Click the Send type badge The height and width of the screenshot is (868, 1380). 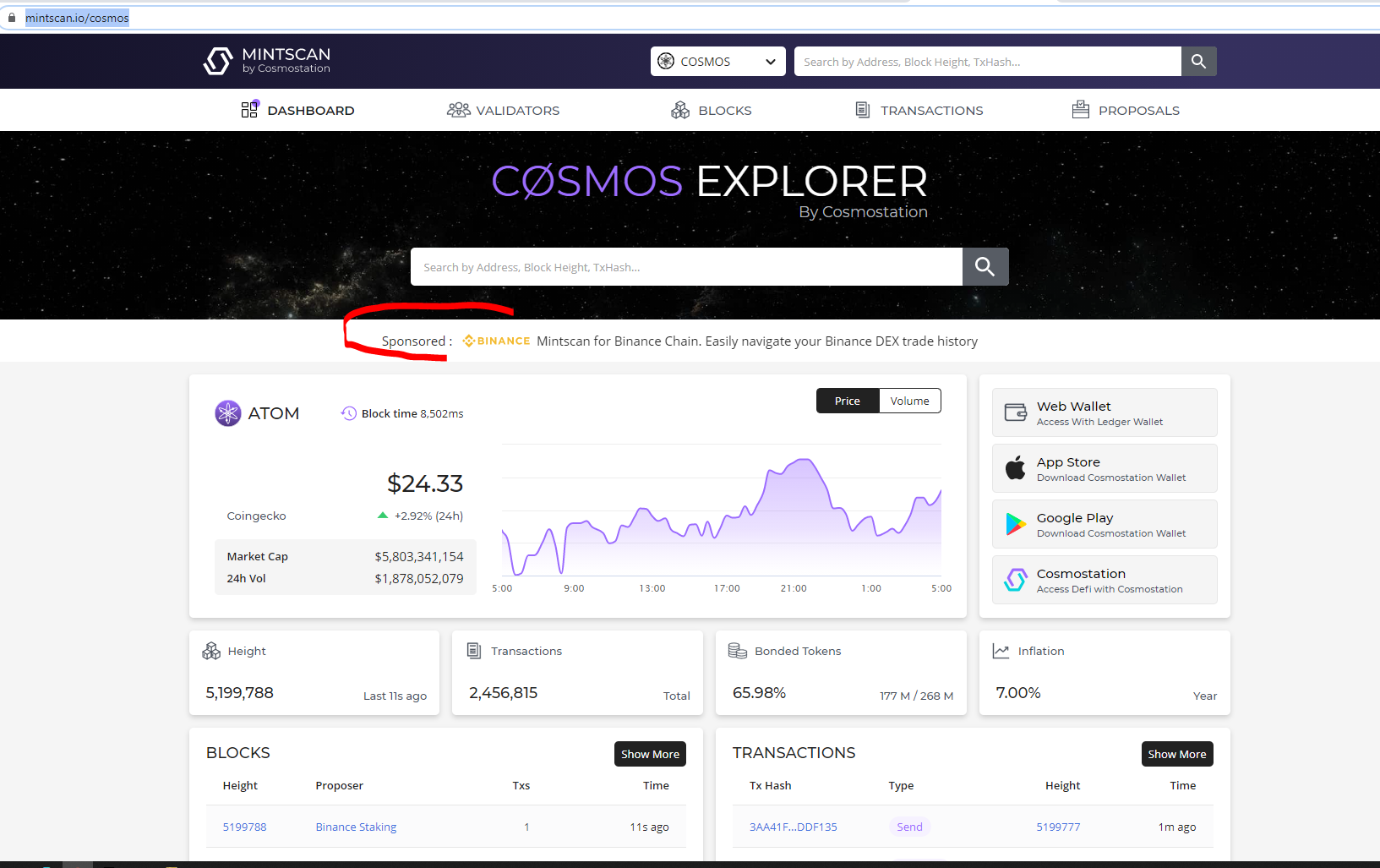[x=909, y=827]
